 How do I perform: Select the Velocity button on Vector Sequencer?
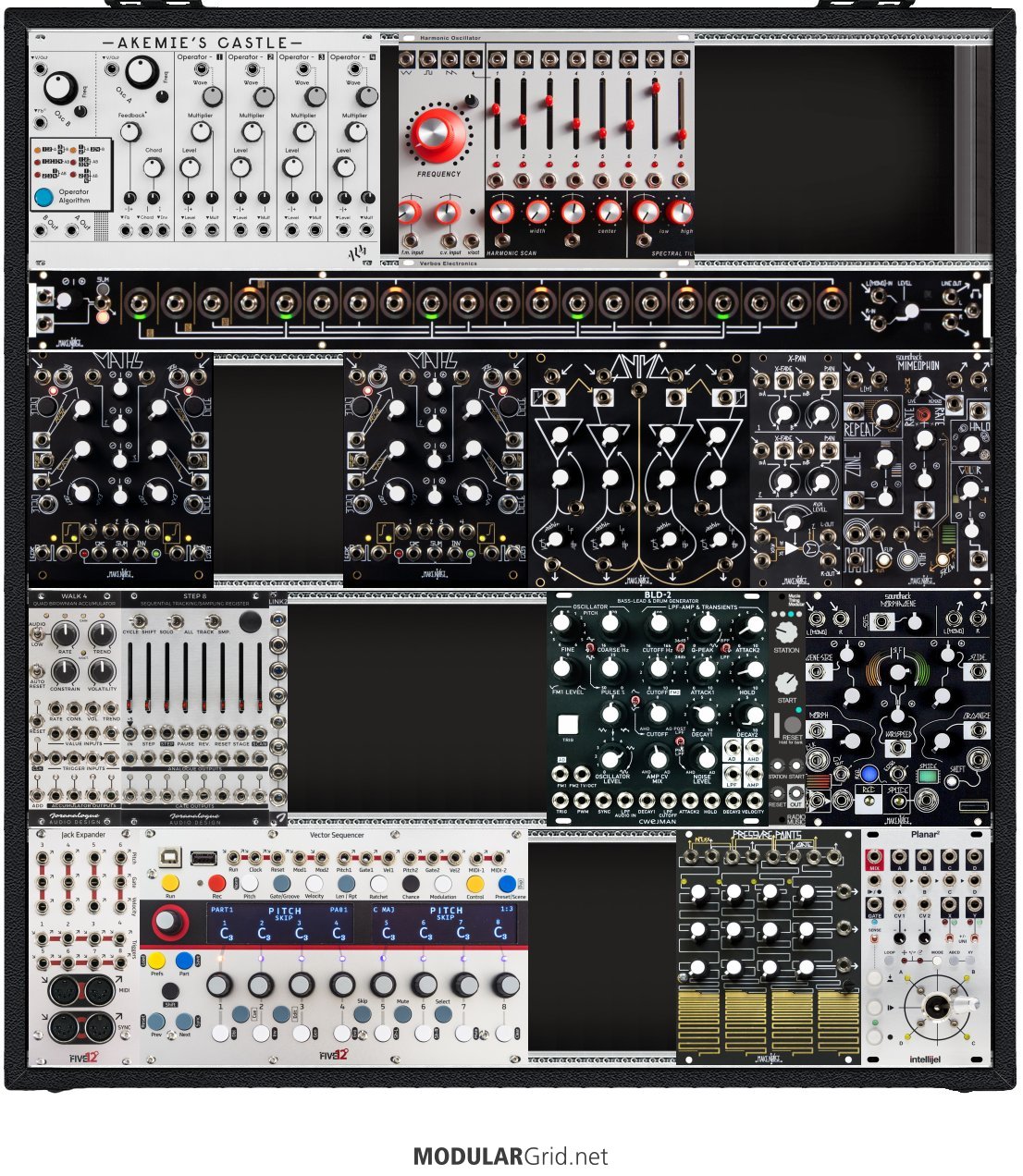click(x=314, y=883)
